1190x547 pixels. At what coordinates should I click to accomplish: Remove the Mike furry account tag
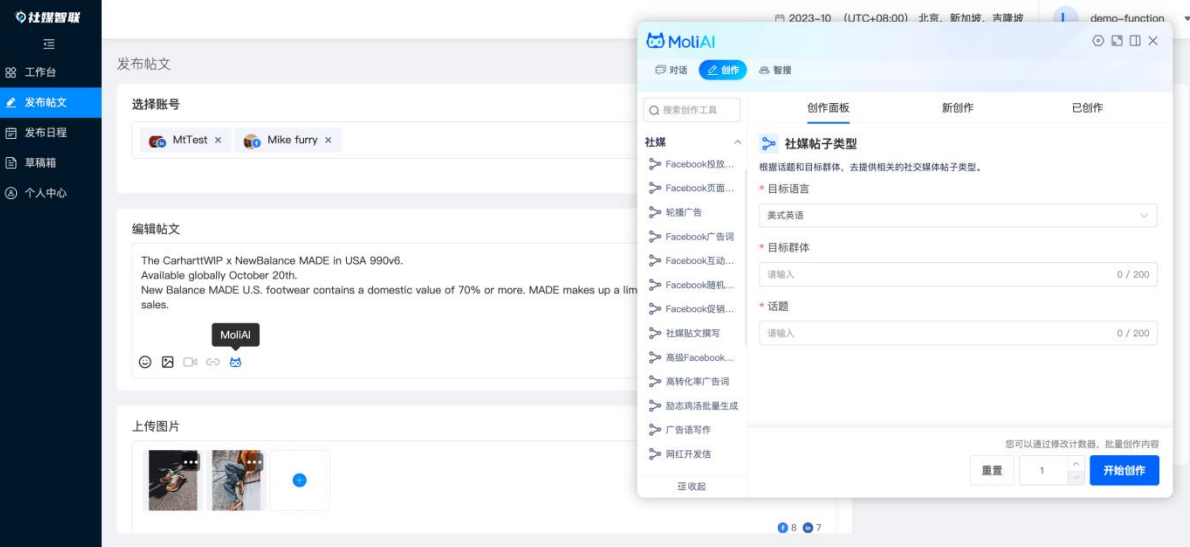pyautogui.click(x=327, y=140)
